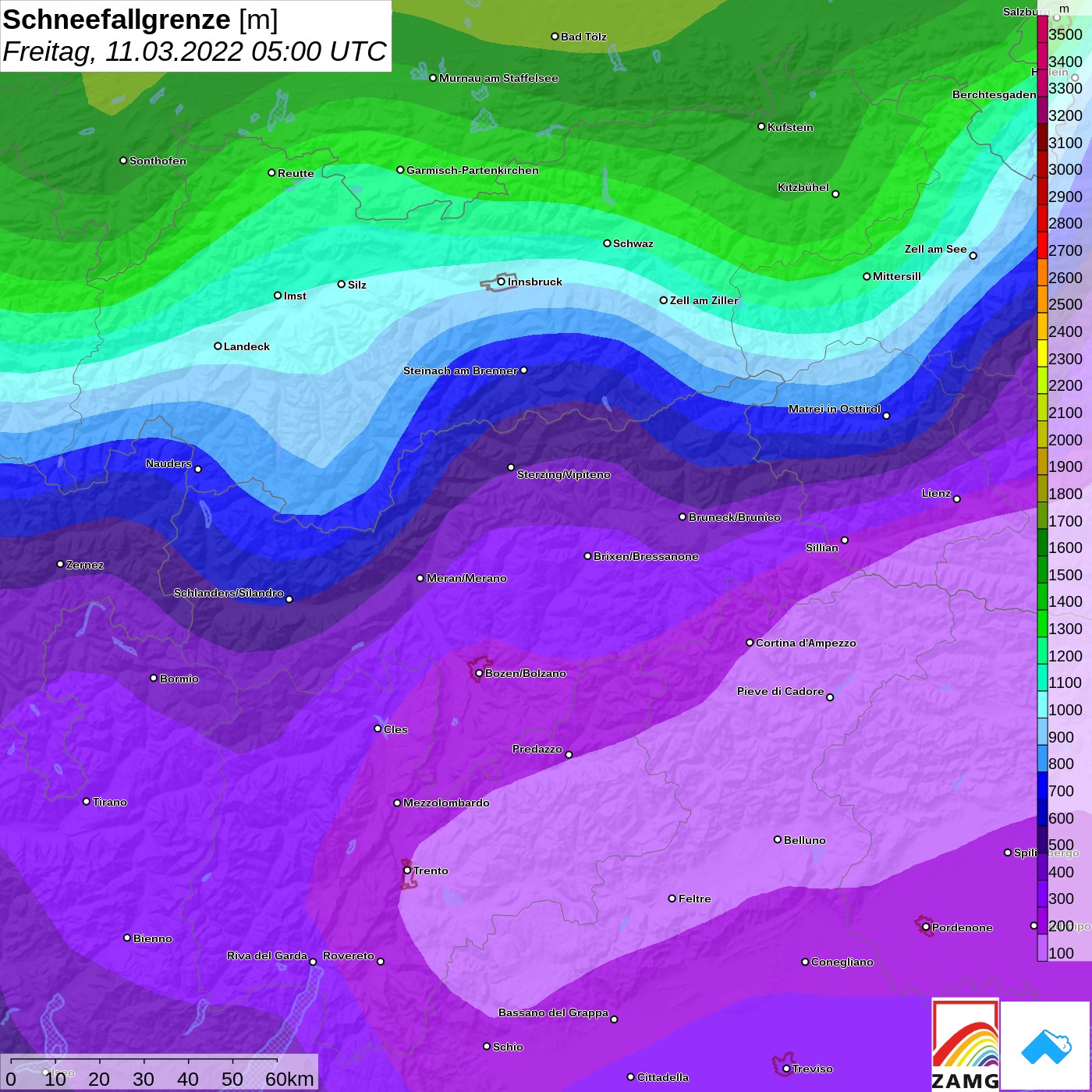Select the 3500 m legend color swatch
Screen dimensions: 1092x1092
(1042, 29)
